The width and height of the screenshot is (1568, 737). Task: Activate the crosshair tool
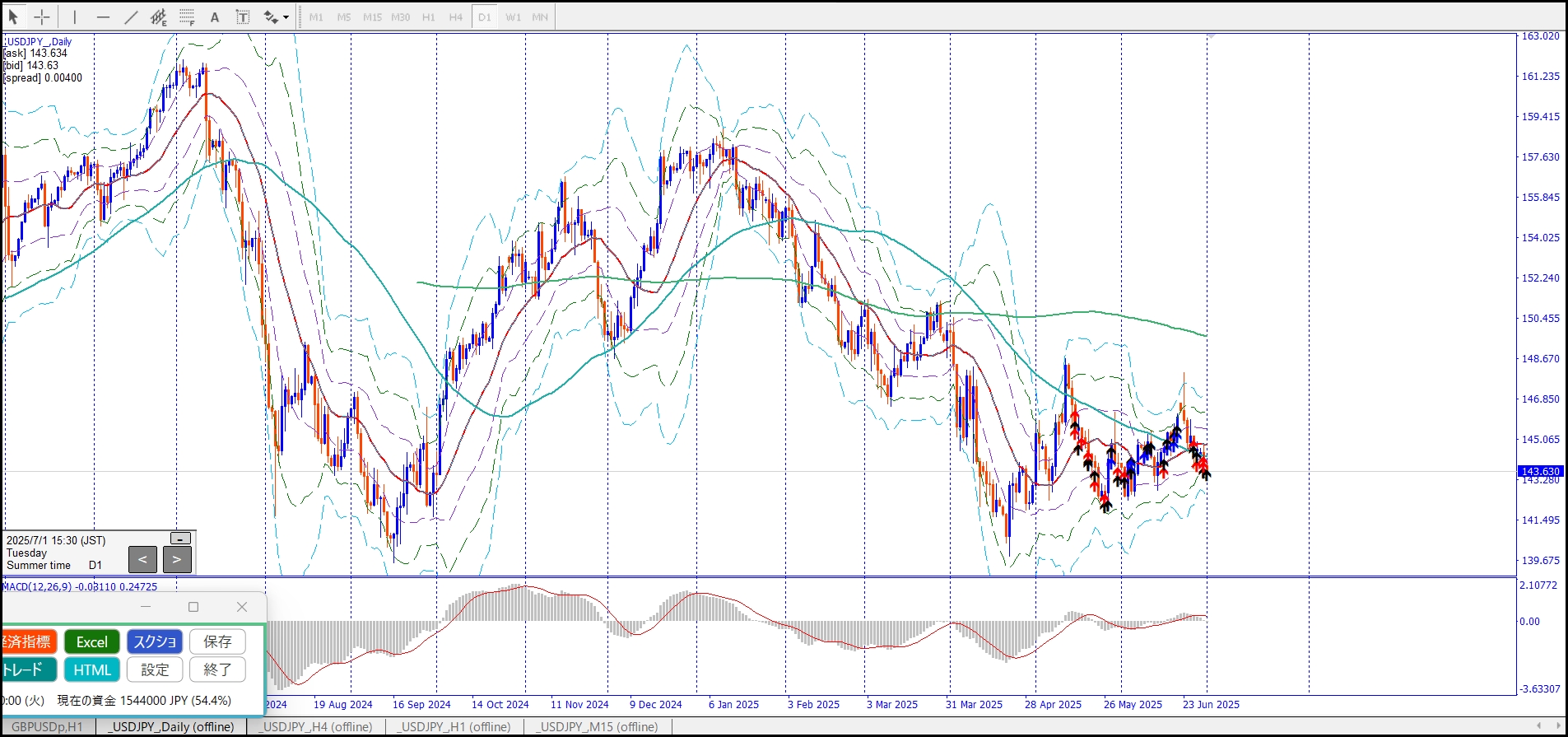[42, 16]
